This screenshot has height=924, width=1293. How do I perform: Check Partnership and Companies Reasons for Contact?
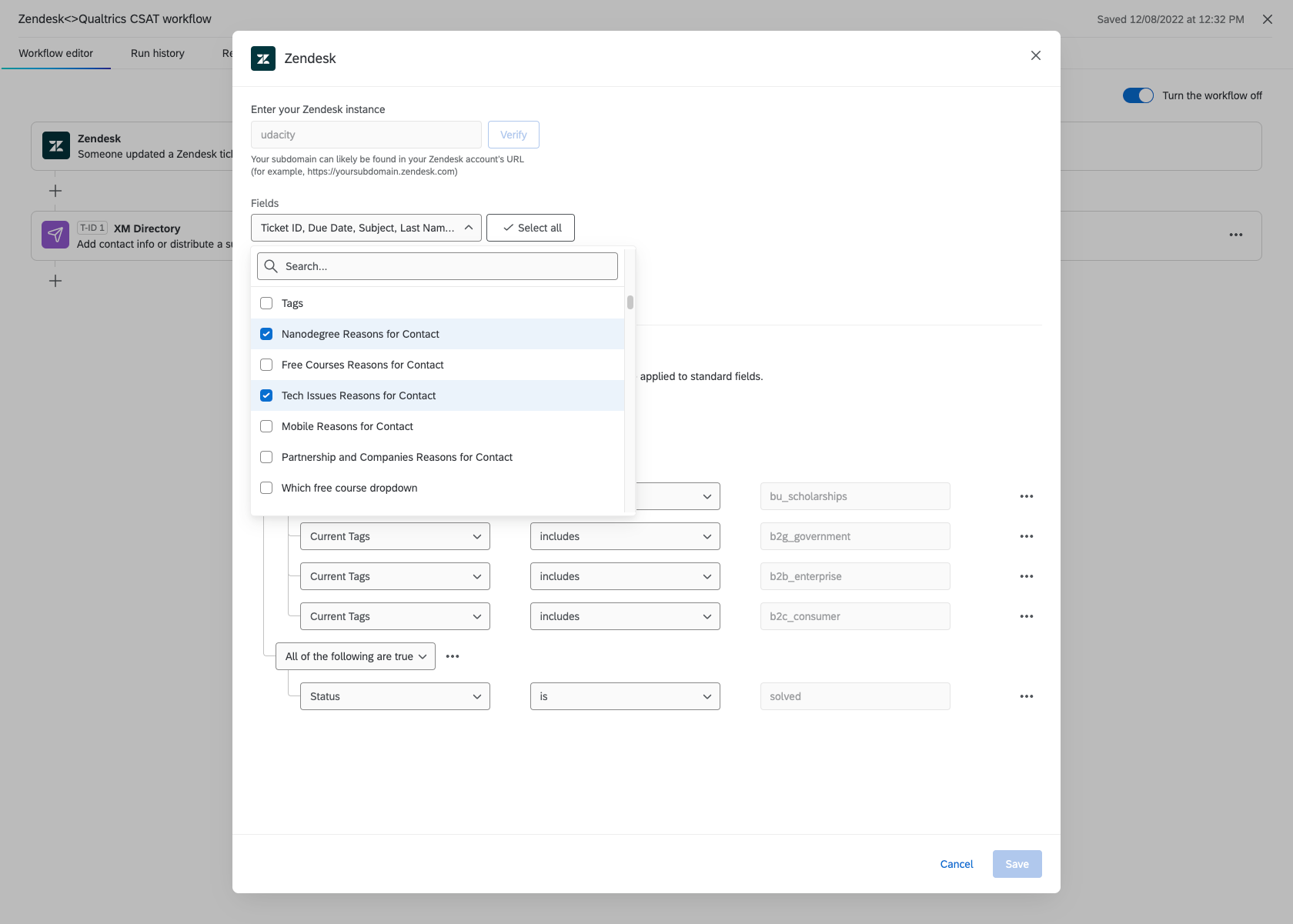point(266,457)
